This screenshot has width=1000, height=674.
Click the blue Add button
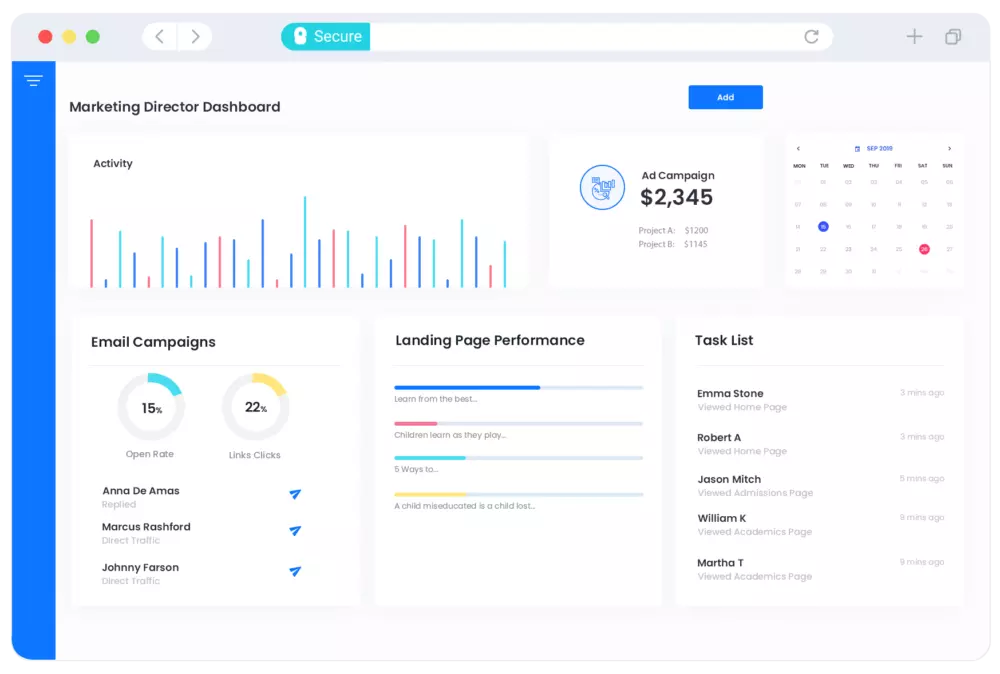[725, 97]
